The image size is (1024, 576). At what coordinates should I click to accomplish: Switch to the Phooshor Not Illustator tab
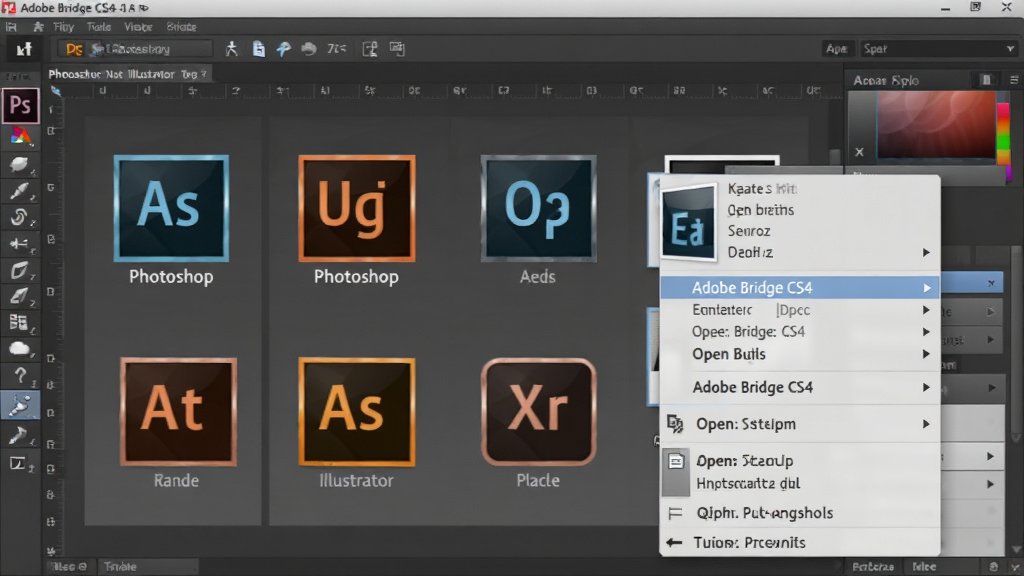click(128, 74)
